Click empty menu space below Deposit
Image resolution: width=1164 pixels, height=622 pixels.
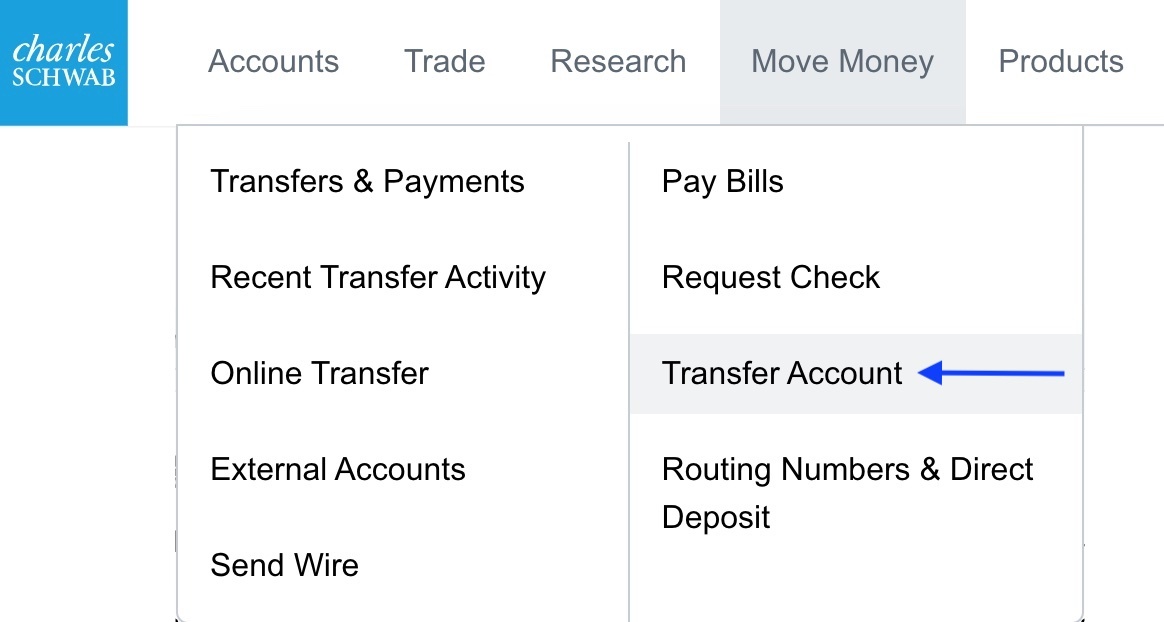point(855,580)
